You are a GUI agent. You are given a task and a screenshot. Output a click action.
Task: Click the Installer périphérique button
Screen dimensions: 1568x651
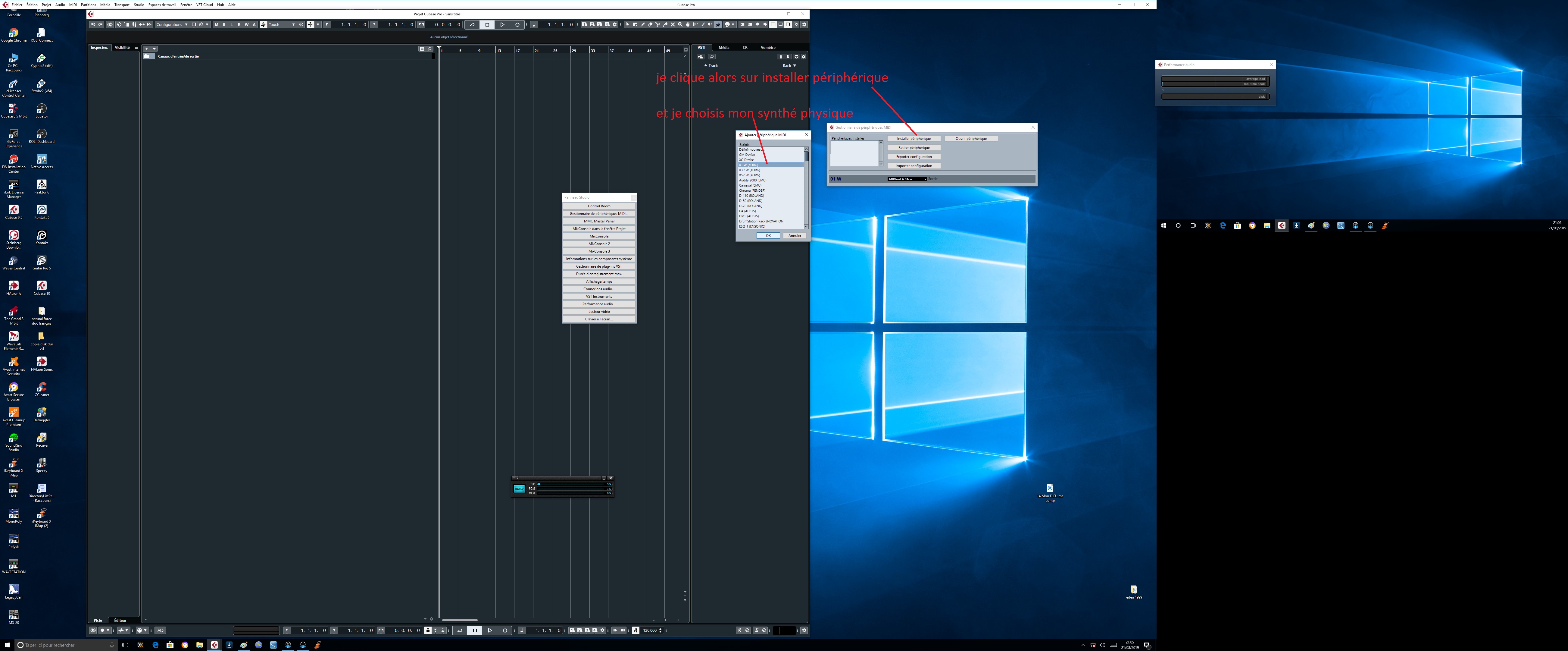pos(913,139)
